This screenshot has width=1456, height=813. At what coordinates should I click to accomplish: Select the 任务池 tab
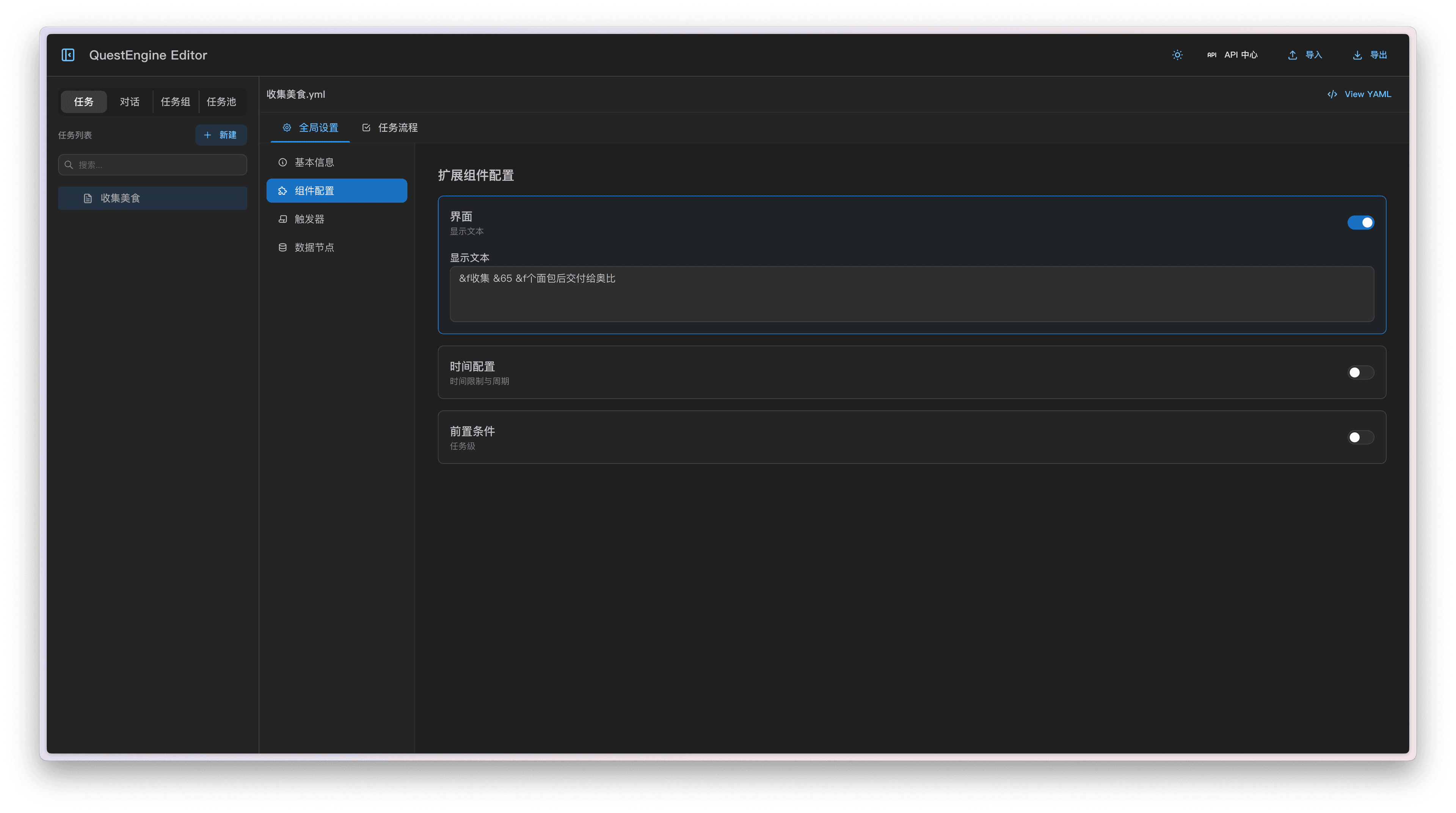[x=221, y=102]
